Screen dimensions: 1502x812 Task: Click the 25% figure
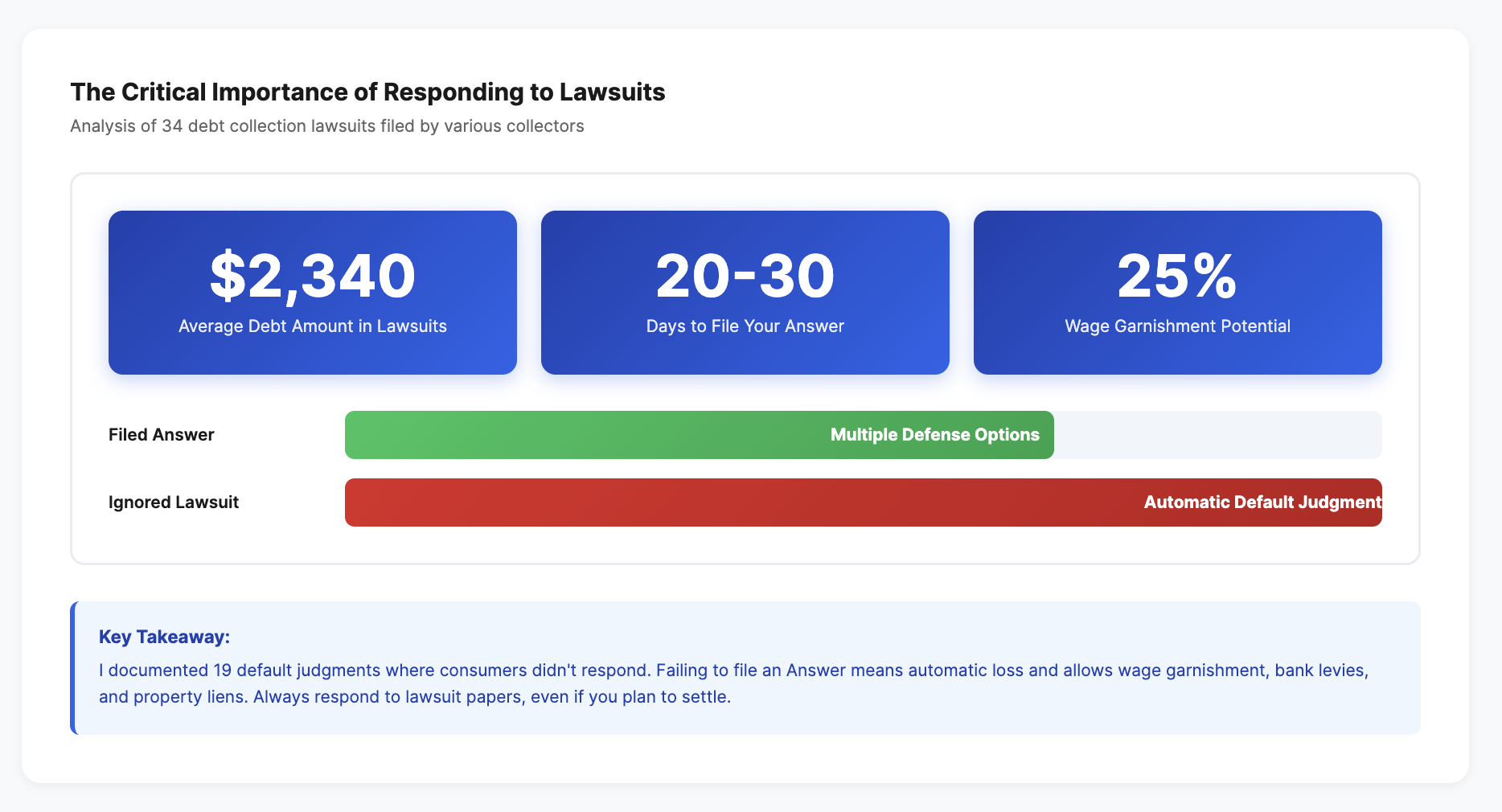click(1178, 276)
